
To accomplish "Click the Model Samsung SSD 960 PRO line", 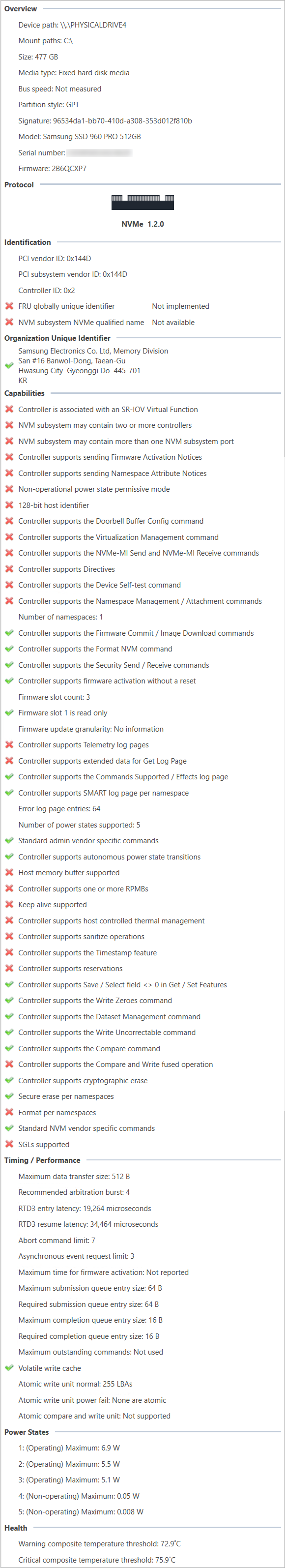I will point(80,136).
